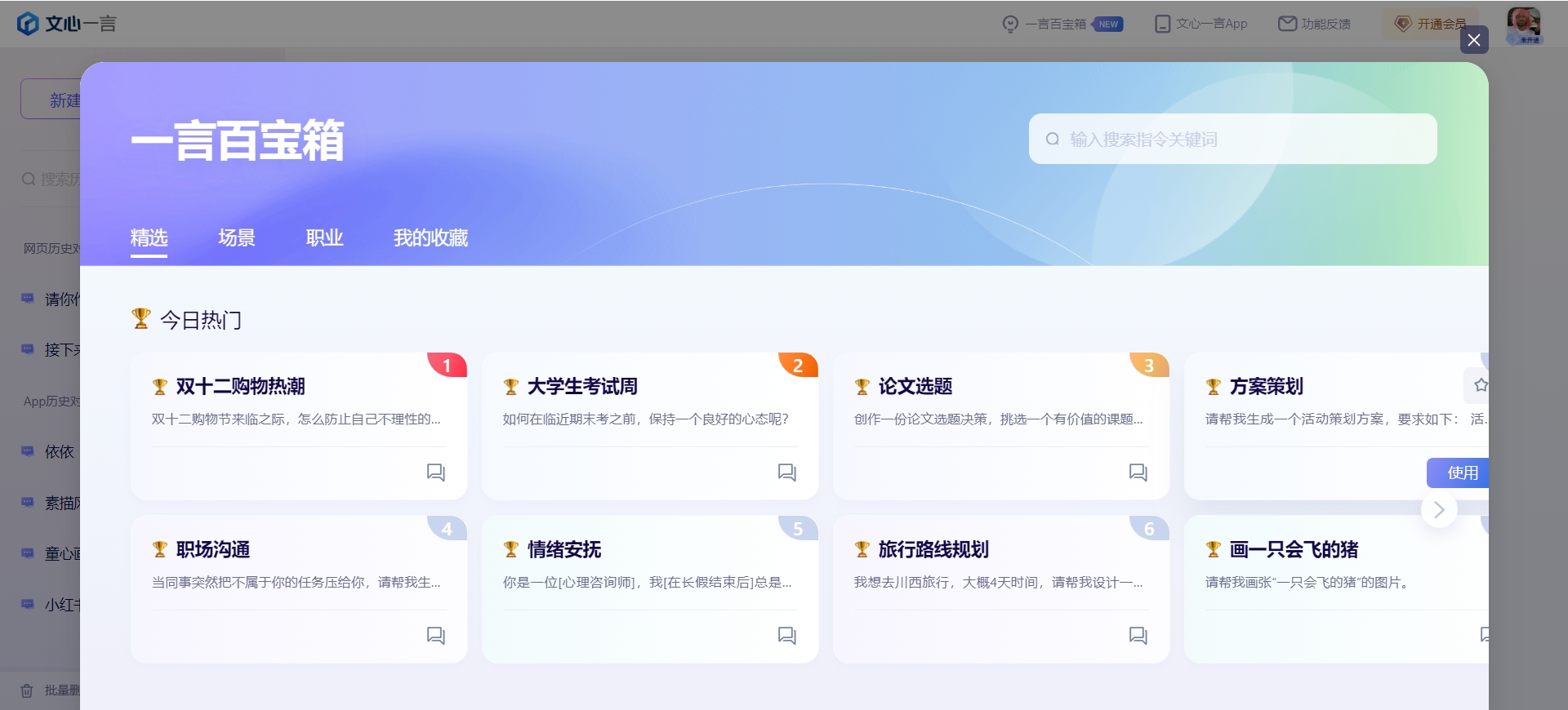Image resolution: width=1568 pixels, height=710 pixels.
Task: Click the 职场沟通 card title
Action: click(213, 549)
